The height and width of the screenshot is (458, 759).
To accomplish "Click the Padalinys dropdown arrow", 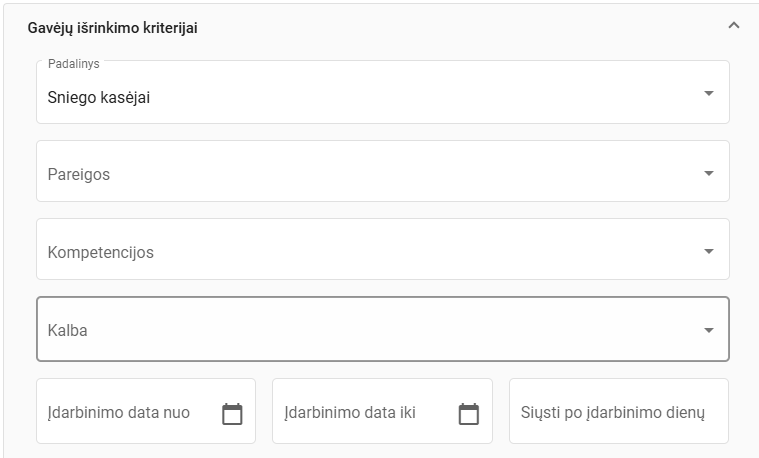I will point(708,93).
